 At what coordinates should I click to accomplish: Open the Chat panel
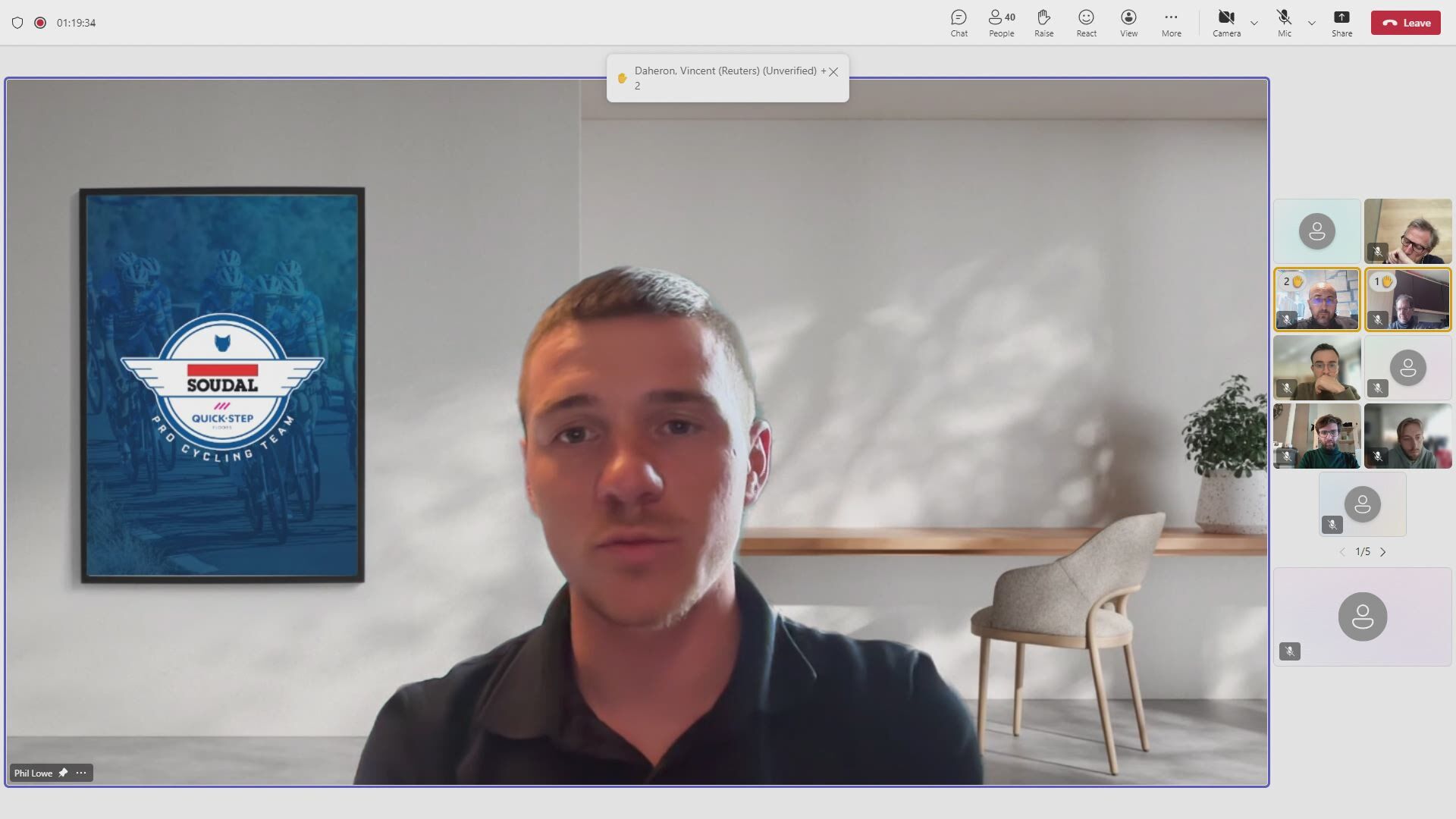(x=959, y=23)
